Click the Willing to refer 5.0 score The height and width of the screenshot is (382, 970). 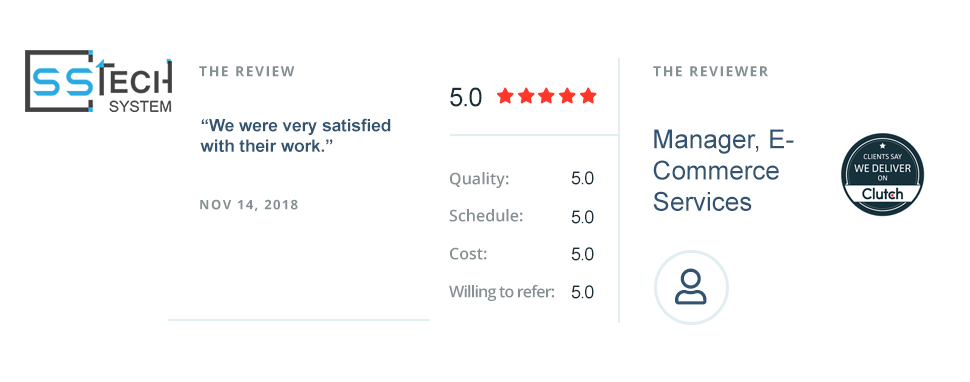pyautogui.click(x=582, y=292)
